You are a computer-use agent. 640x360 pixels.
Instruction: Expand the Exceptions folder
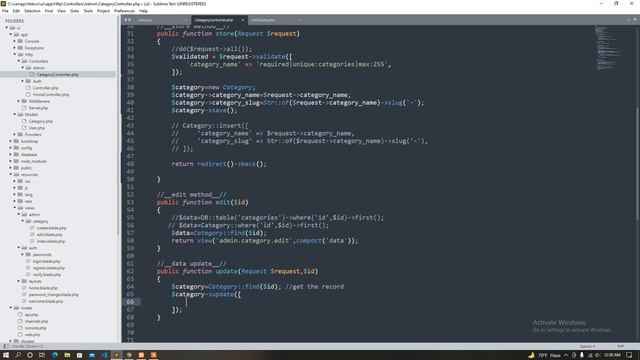tap(15, 48)
